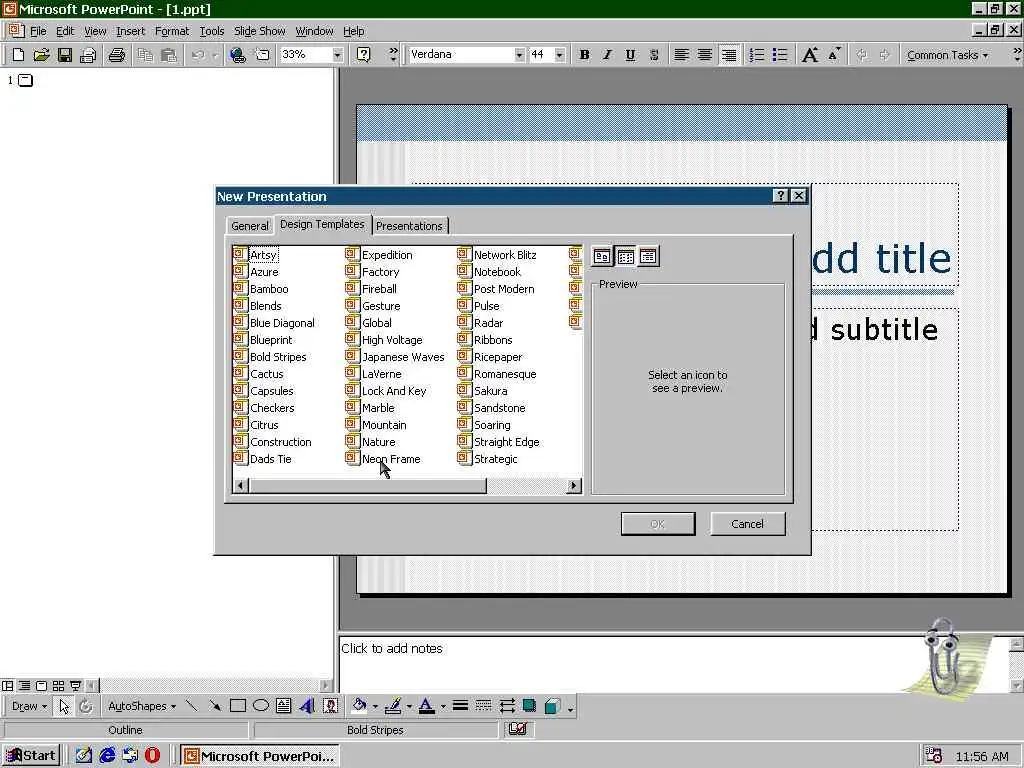Click the Copy toolbar icon
Screen dimensions: 1024x768
coord(145,55)
